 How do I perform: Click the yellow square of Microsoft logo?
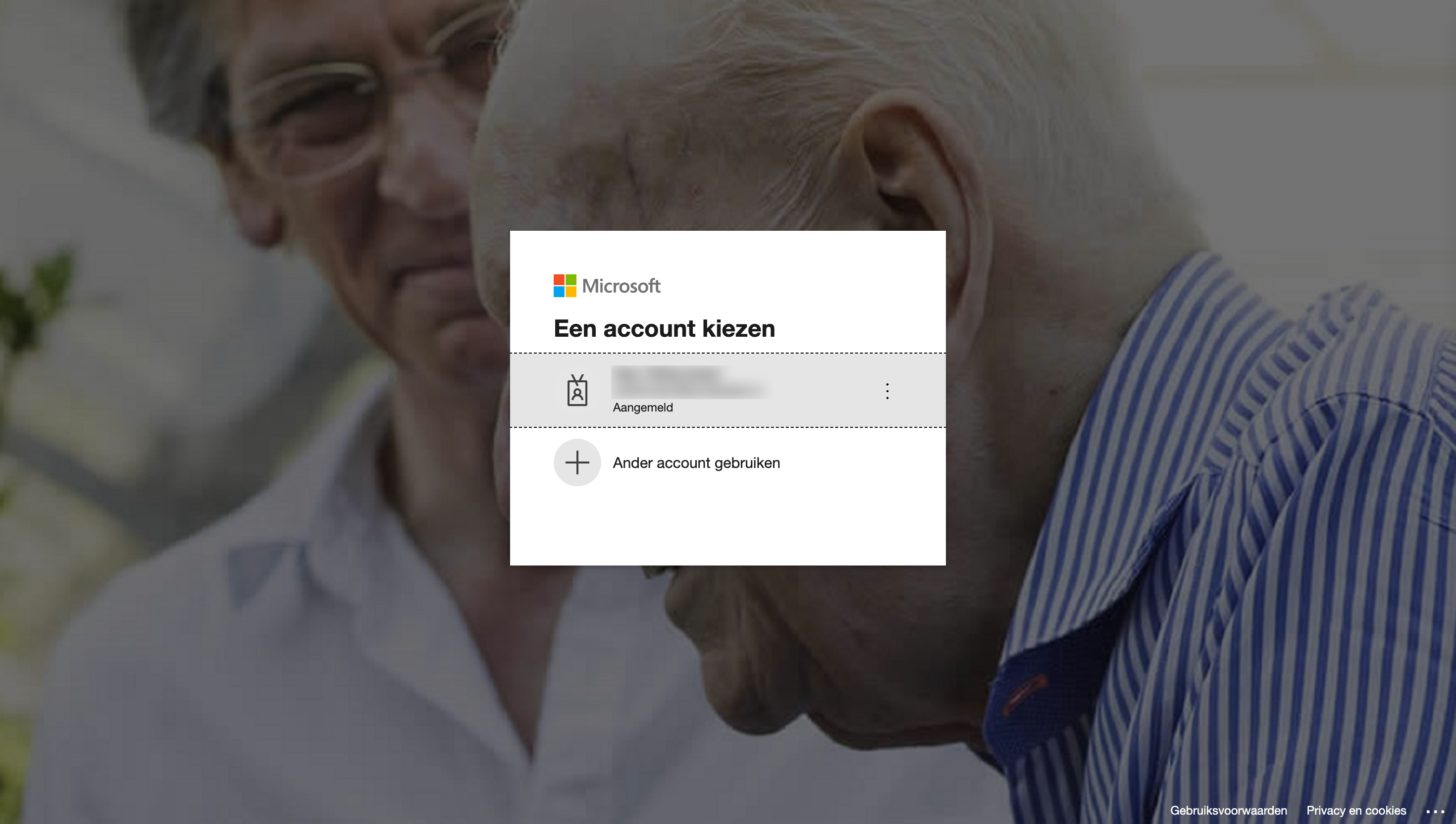pos(571,292)
